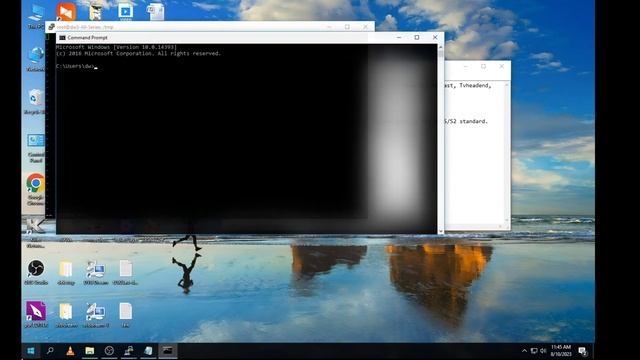Select the This PC desktop icon
This screenshot has width=640, height=360.
pos(36,16)
